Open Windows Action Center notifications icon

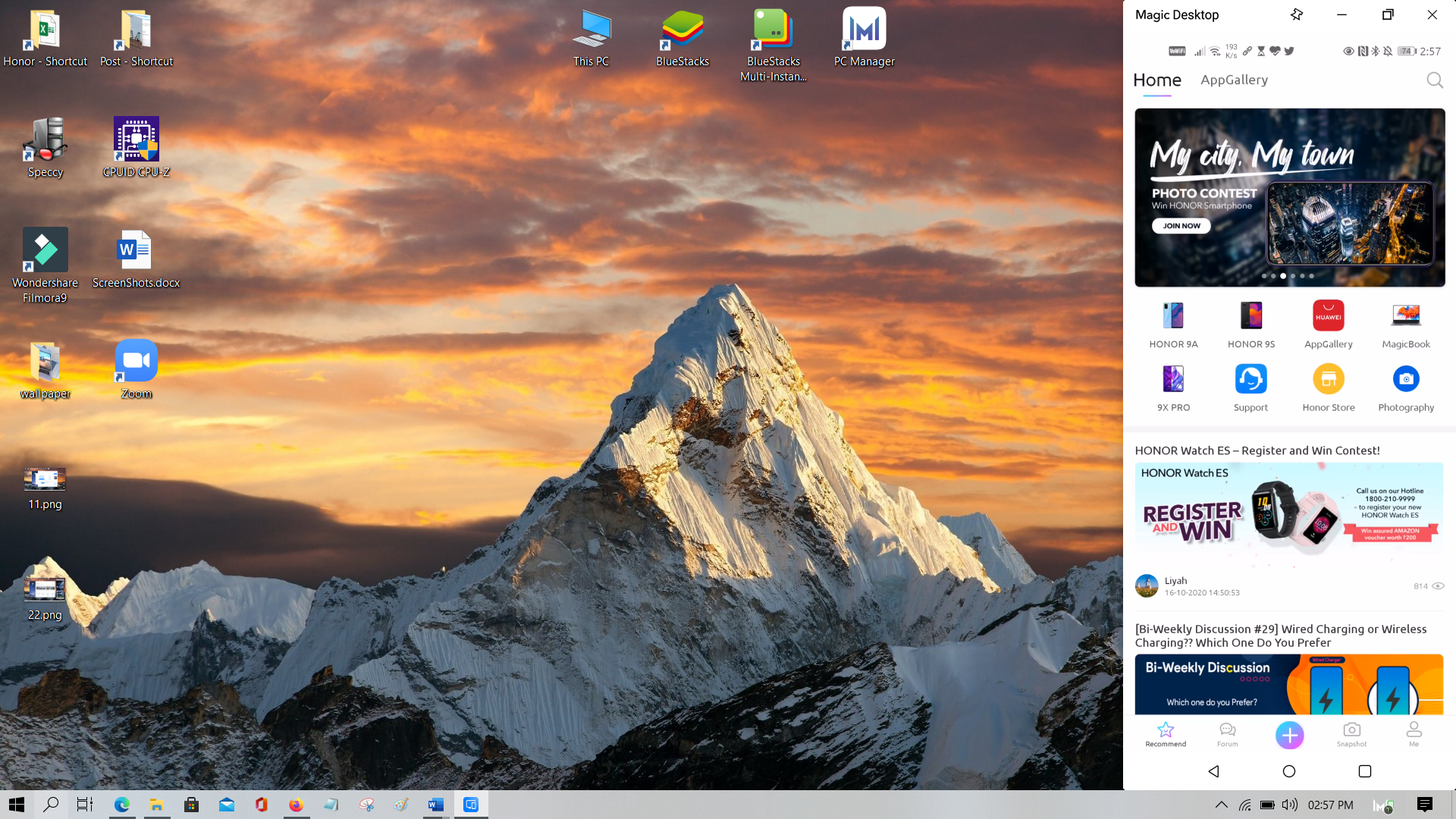pos(1424,805)
